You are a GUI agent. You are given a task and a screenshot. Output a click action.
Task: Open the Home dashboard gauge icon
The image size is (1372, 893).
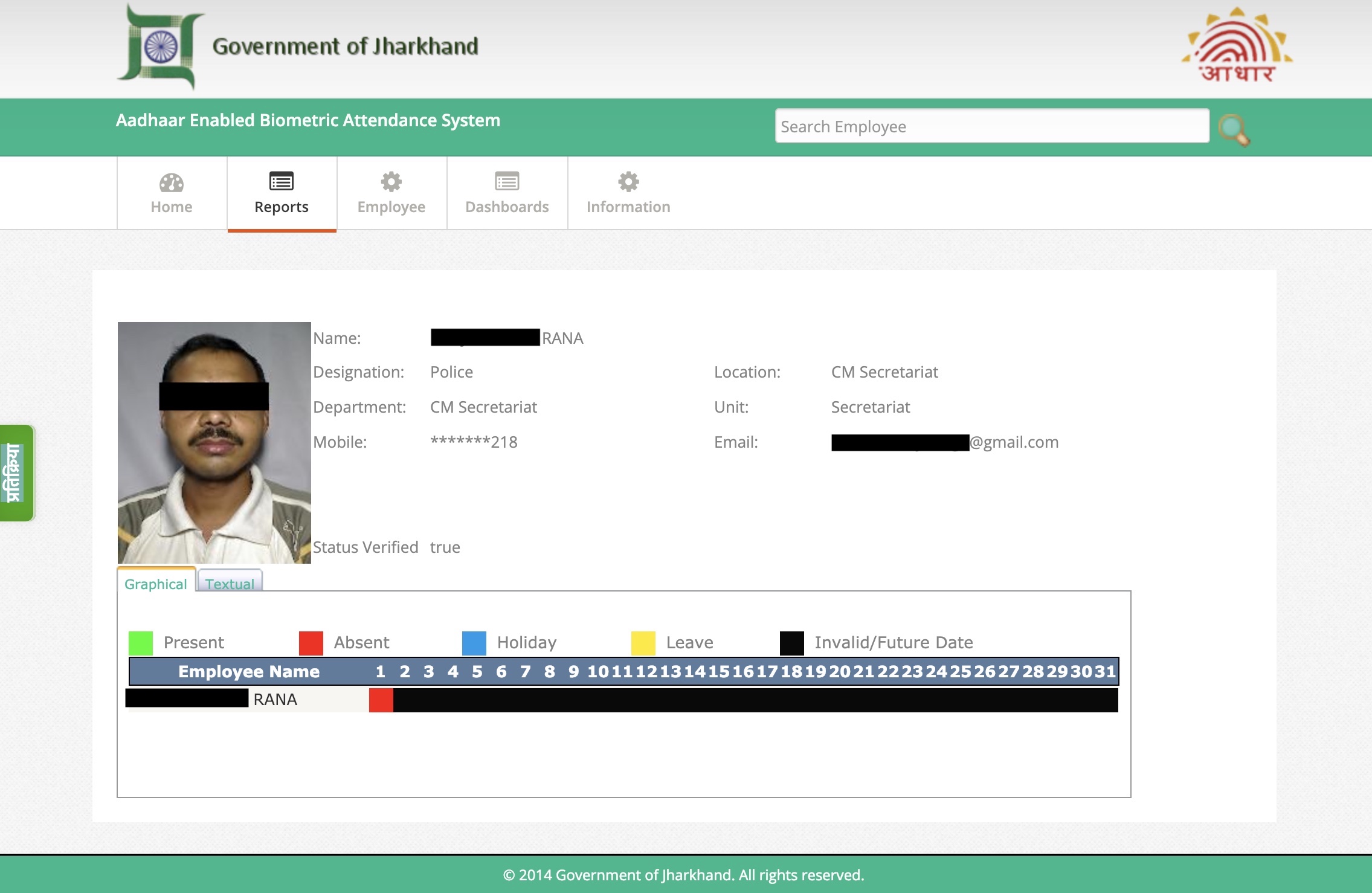click(172, 182)
